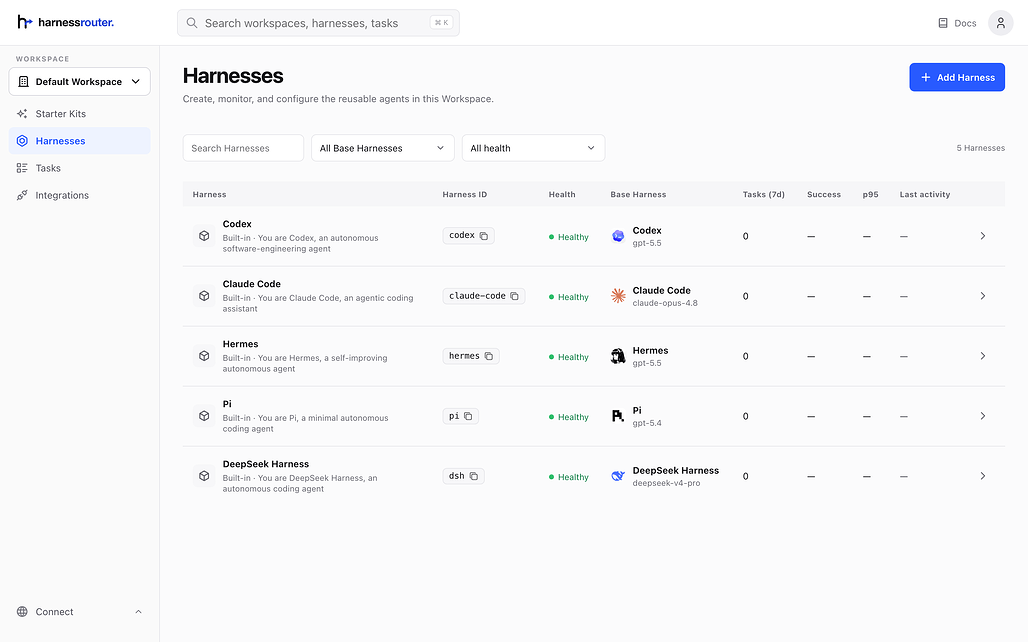Click the Codex base harness logo
Image resolution: width=1028 pixels, height=642 pixels.
(618, 236)
